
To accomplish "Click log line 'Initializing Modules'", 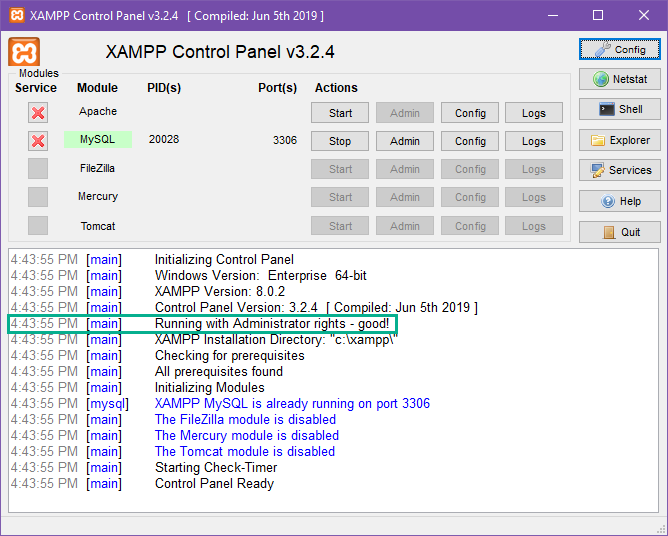I will pyautogui.click(x=210, y=388).
